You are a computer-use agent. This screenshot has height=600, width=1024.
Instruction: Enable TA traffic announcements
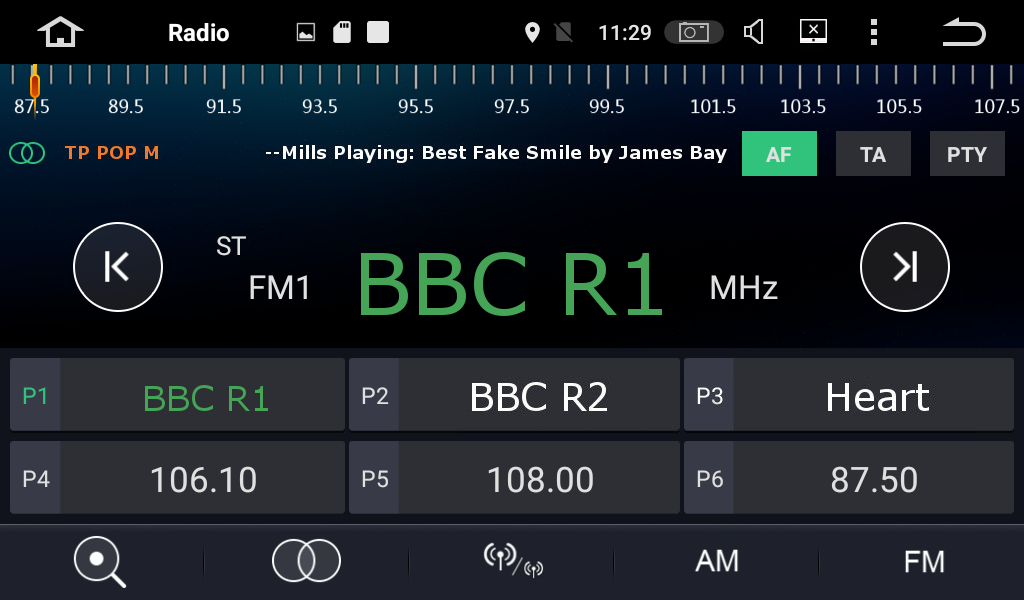[x=873, y=154]
